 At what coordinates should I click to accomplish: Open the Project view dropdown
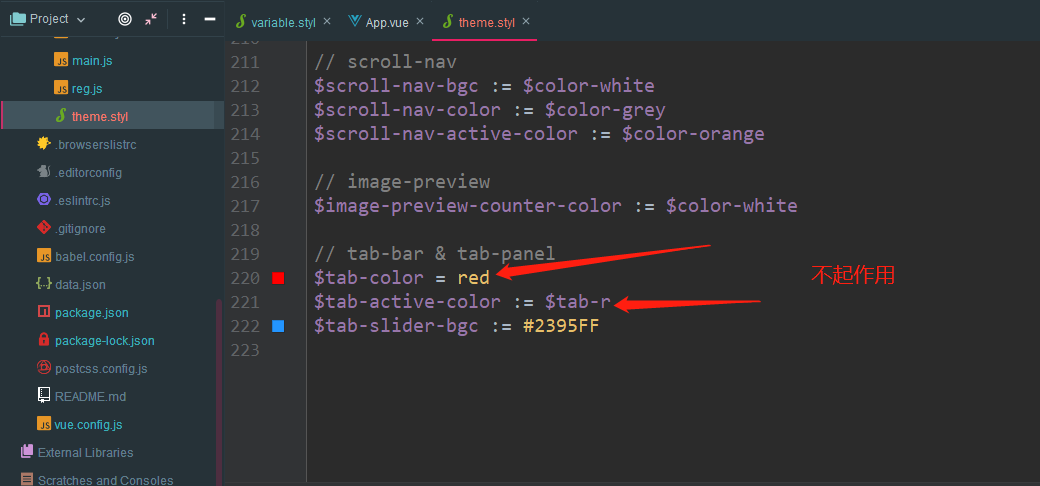coord(81,19)
